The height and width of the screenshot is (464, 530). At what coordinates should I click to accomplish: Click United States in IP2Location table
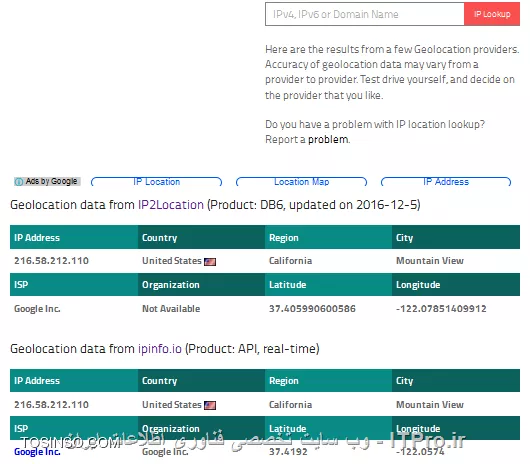tap(171, 261)
